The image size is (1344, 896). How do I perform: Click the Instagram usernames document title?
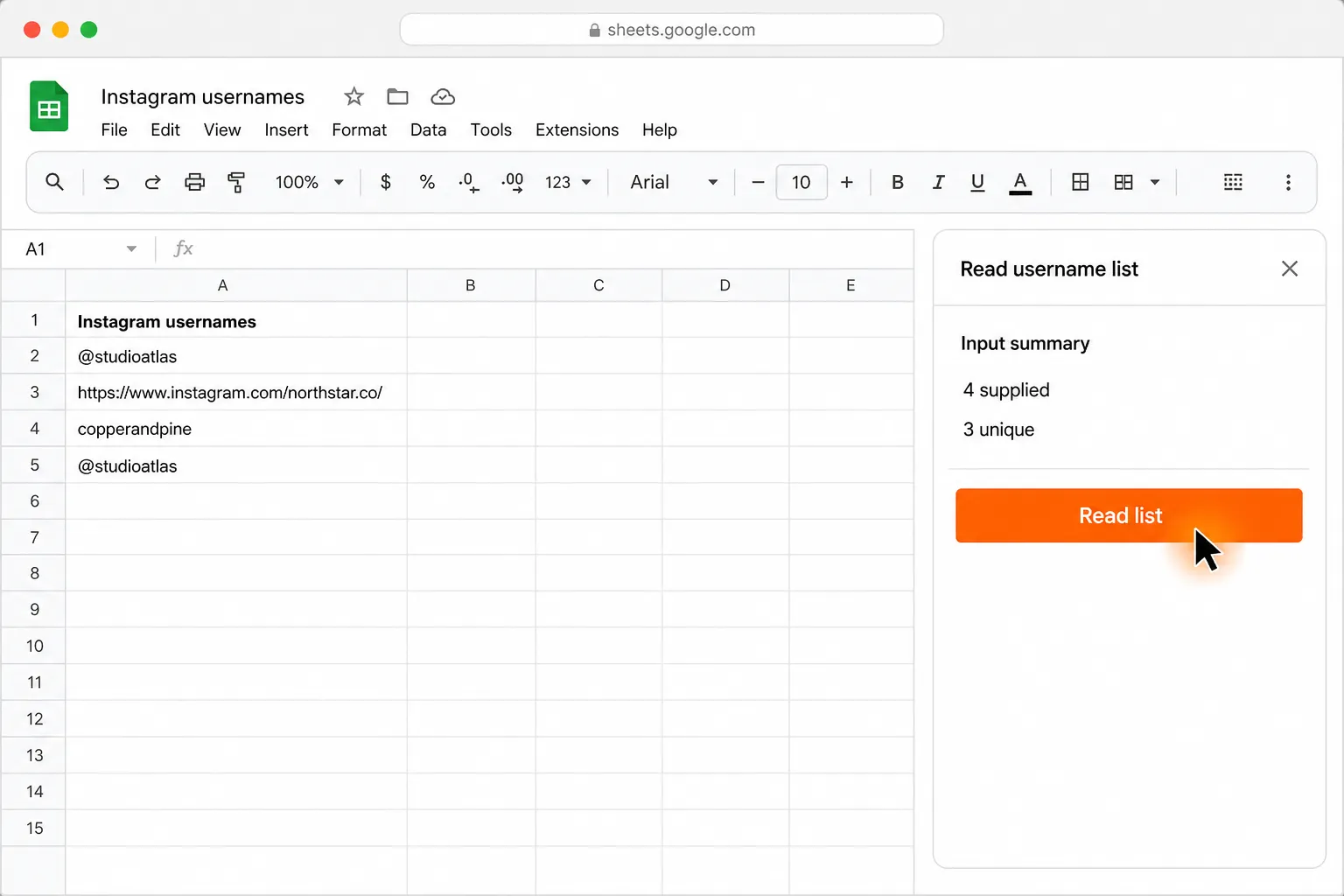(x=202, y=96)
